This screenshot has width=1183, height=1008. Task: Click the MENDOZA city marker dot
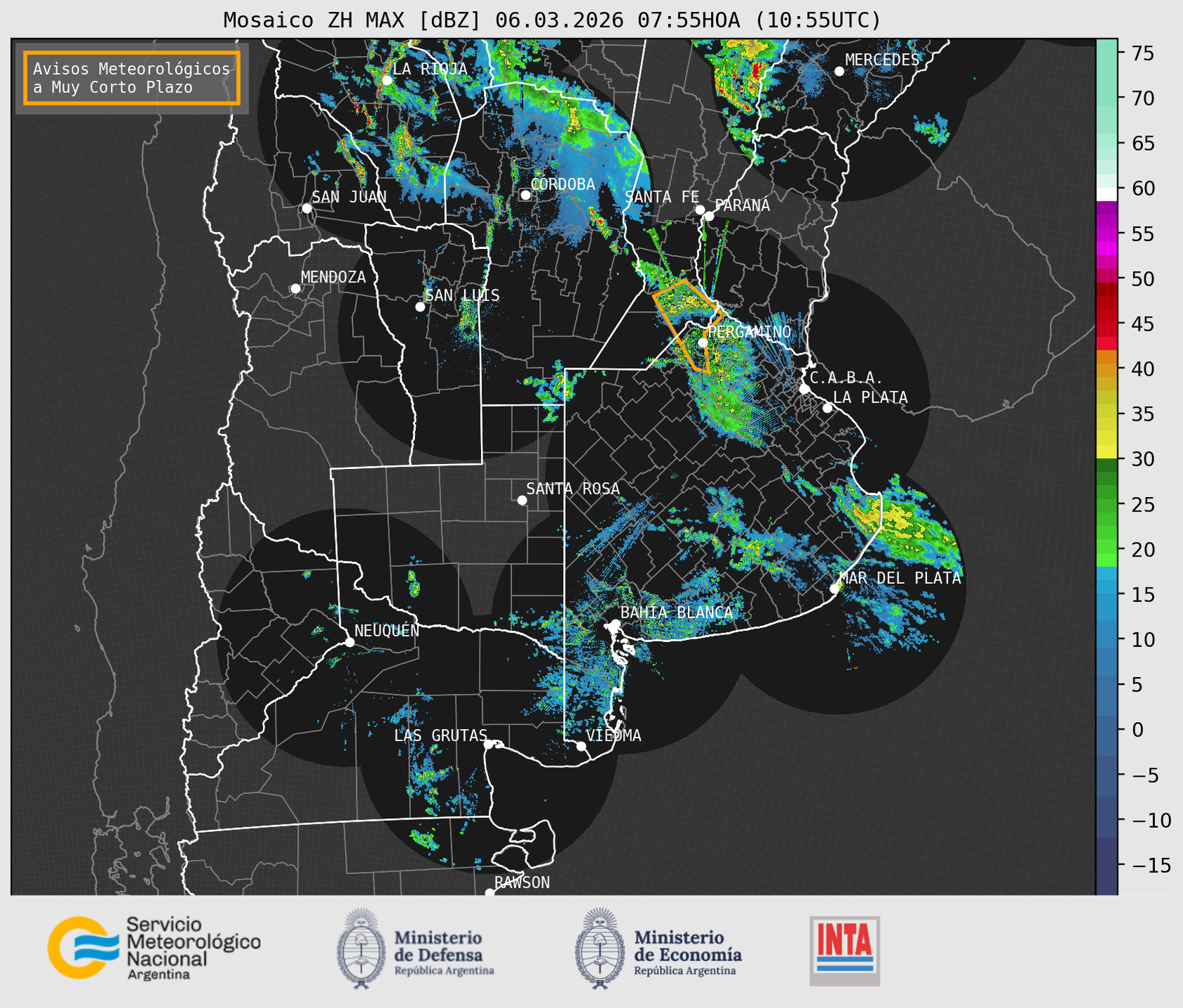[x=295, y=289]
